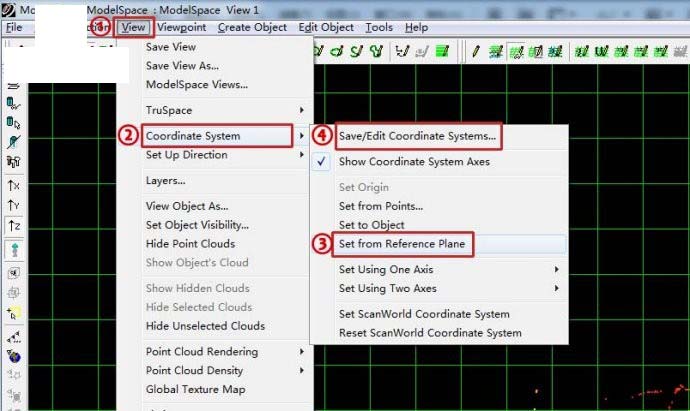
Task: Open Set Object Visibility... entry
Action: 197,225
